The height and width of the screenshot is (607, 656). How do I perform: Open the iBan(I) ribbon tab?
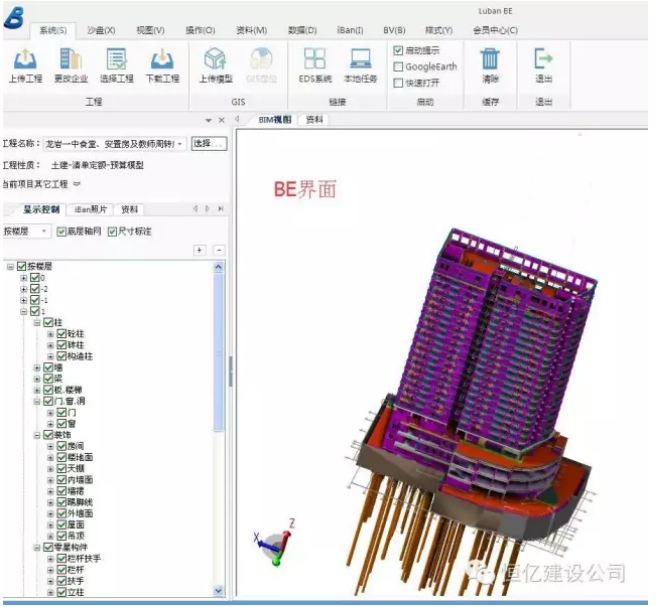click(x=350, y=31)
